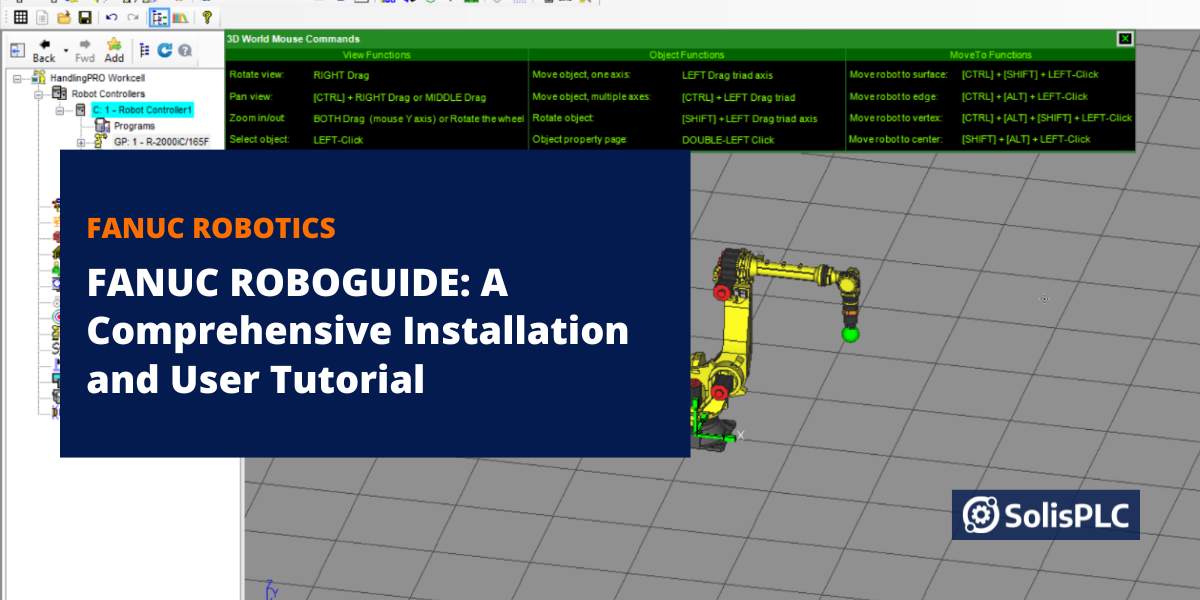Click the SolisPLC logo
Image resolution: width=1200 pixels, height=600 pixels.
click(x=1045, y=514)
